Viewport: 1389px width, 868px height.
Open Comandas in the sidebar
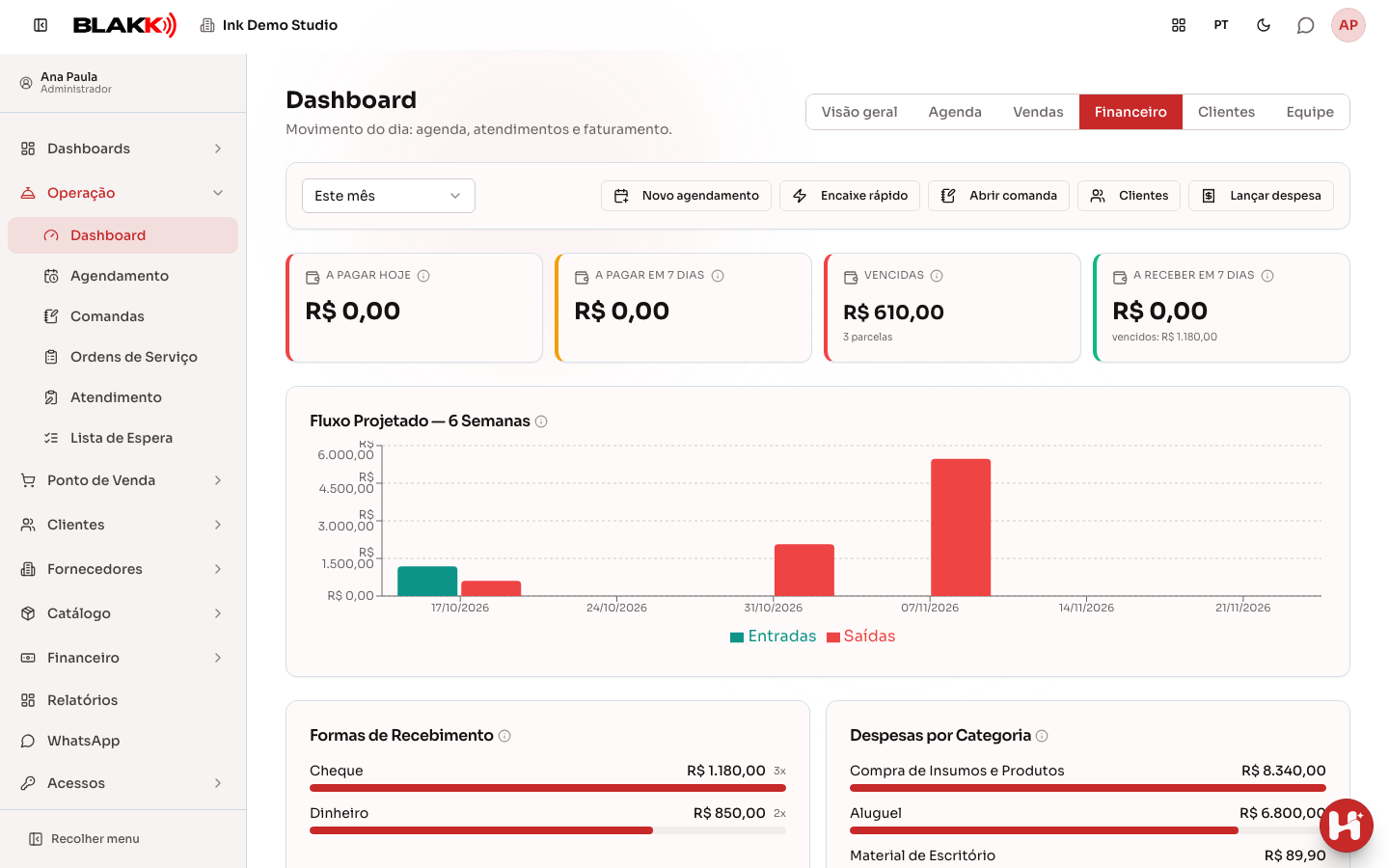pos(123,316)
